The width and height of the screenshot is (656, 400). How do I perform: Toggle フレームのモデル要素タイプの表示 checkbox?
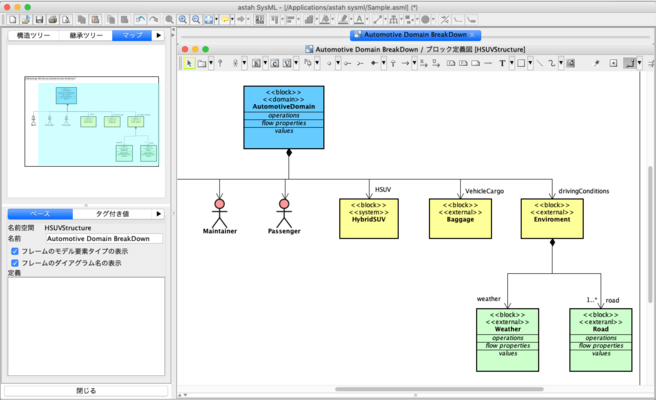coord(15,251)
